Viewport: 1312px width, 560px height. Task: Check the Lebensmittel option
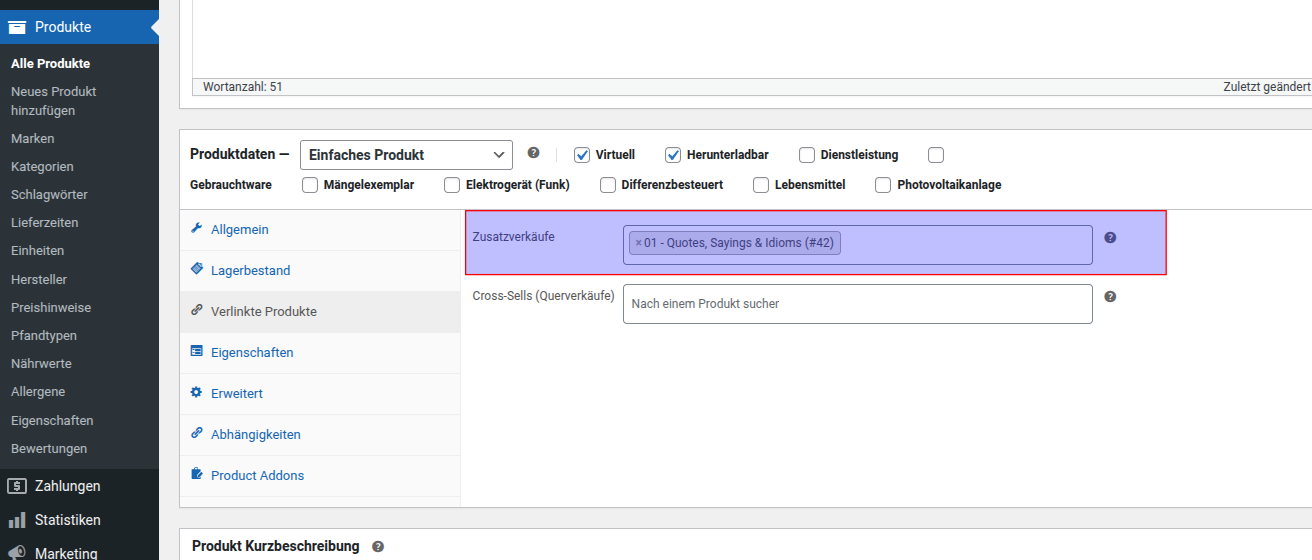pyautogui.click(x=761, y=185)
